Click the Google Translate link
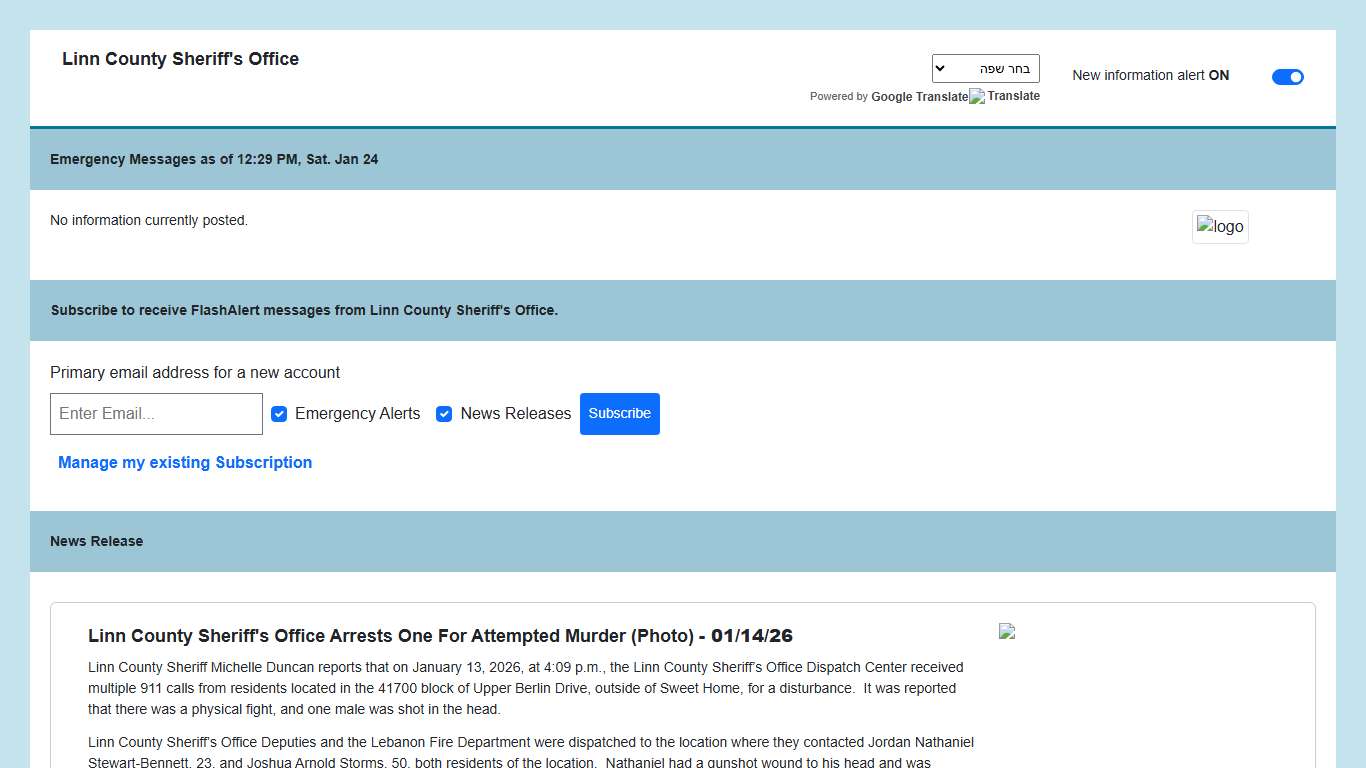Image resolution: width=1366 pixels, height=768 pixels. [919, 97]
